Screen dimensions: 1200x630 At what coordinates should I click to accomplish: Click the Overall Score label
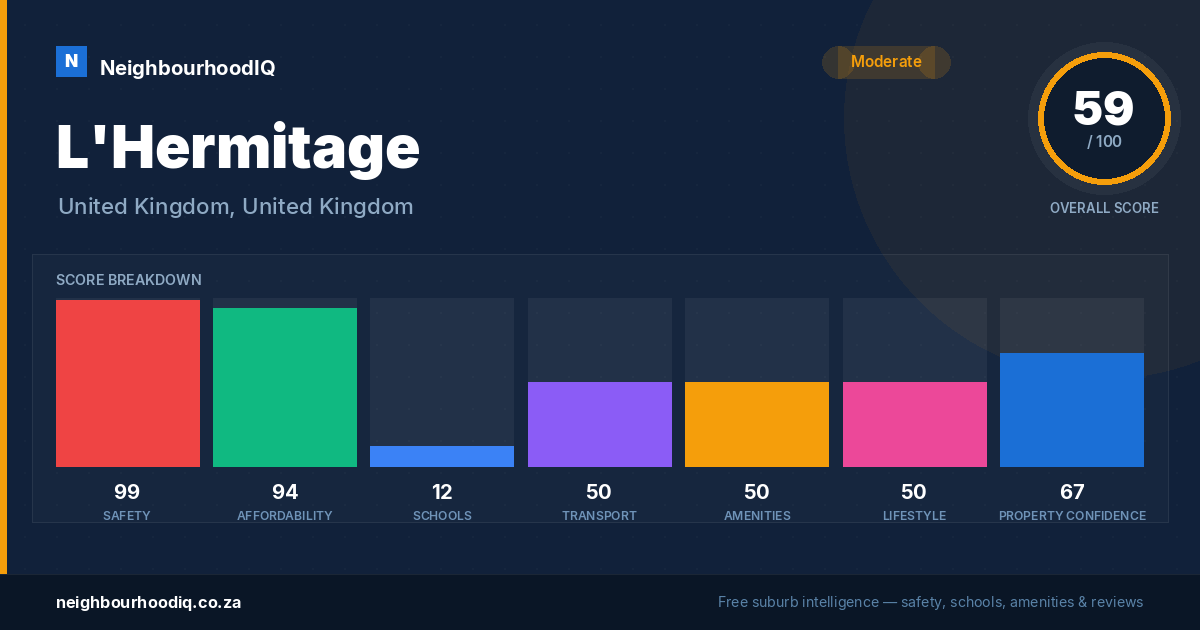[1104, 208]
